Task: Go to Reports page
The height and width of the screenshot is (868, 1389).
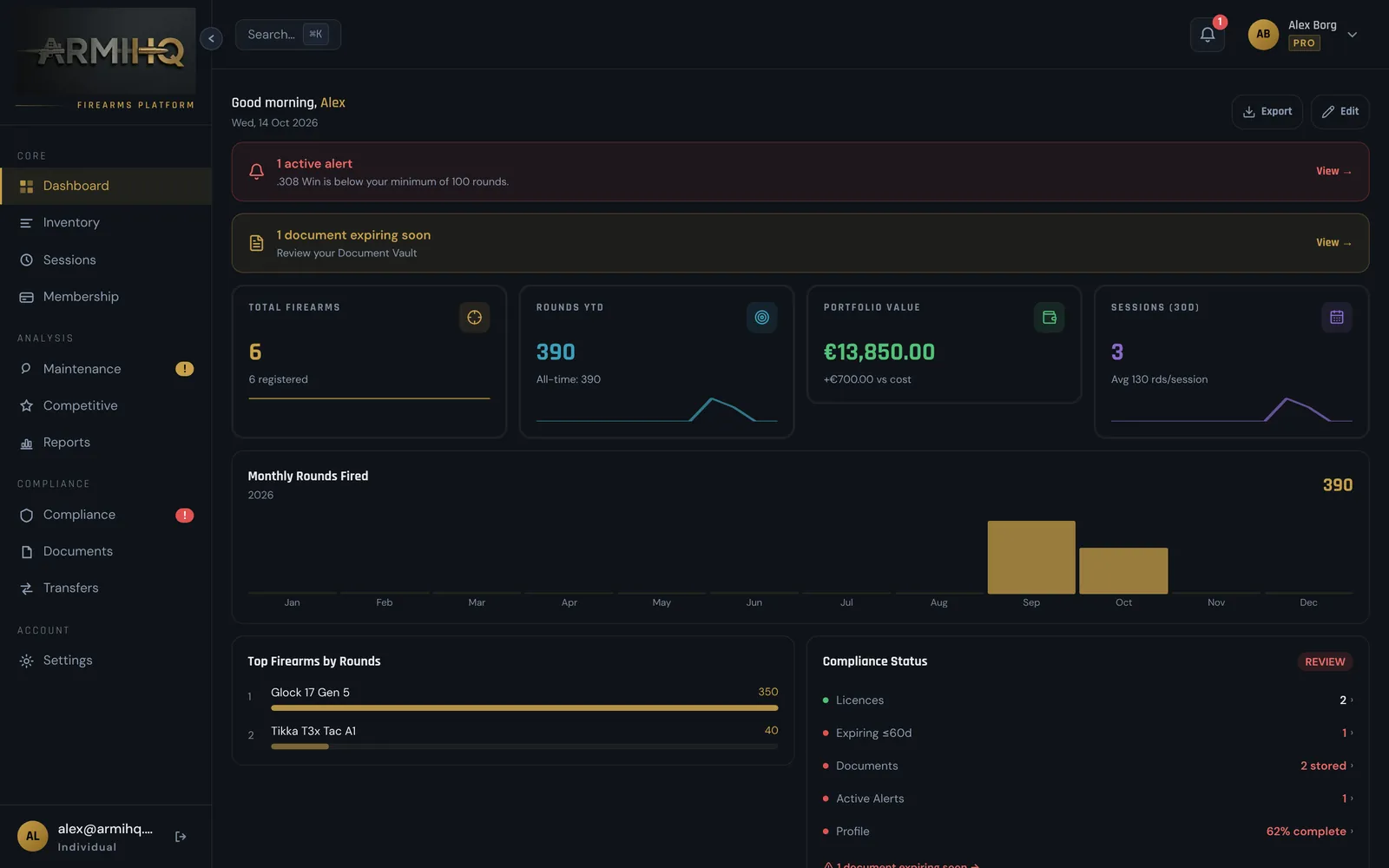Action: [x=106, y=443]
